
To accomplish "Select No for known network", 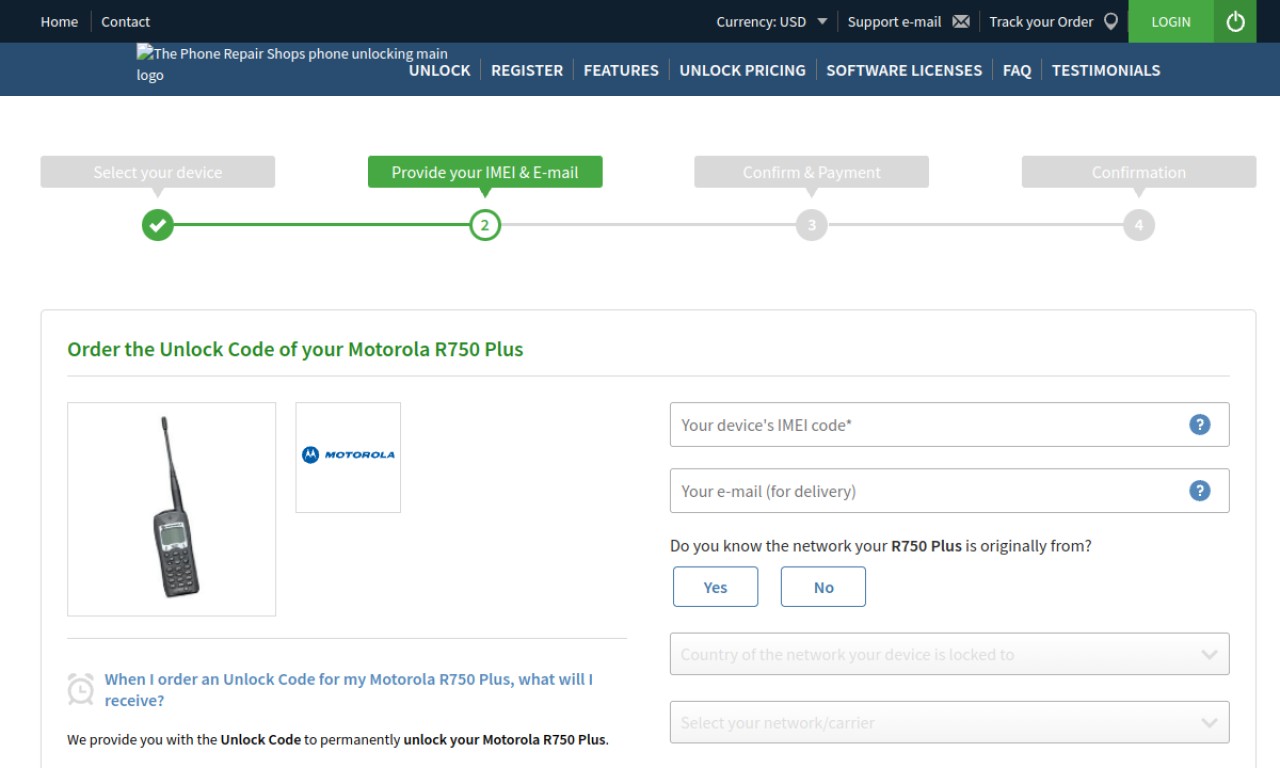I will (823, 587).
